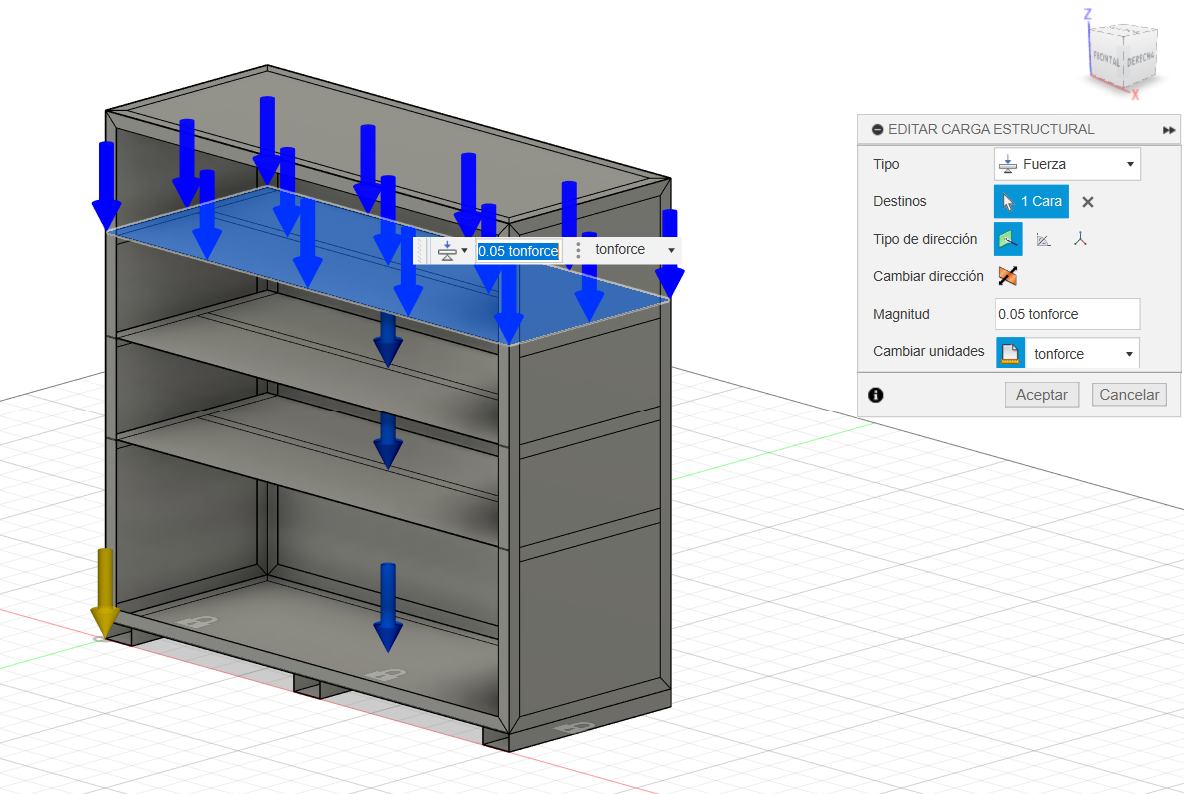The image size is (1184, 794).
Task: Click the Cancelar button
Action: [1129, 395]
